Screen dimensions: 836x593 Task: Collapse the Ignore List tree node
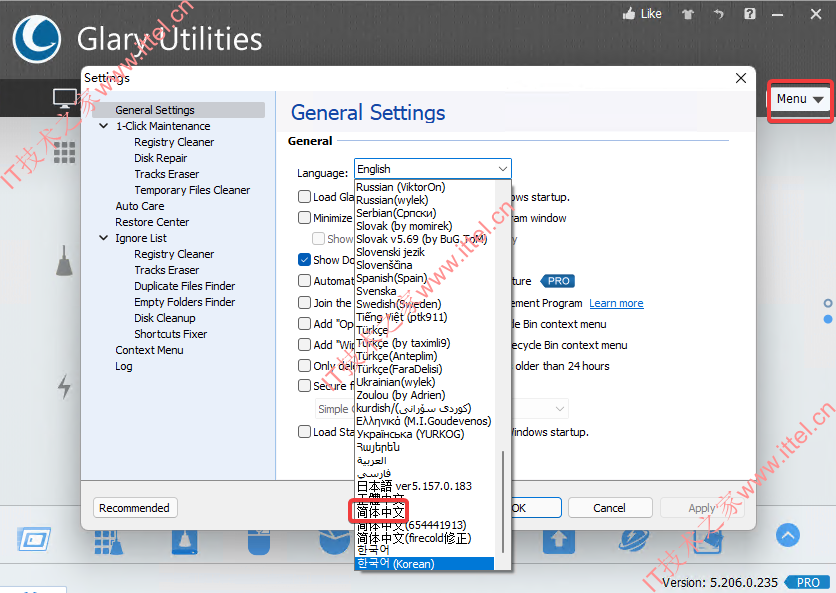click(103, 238)
